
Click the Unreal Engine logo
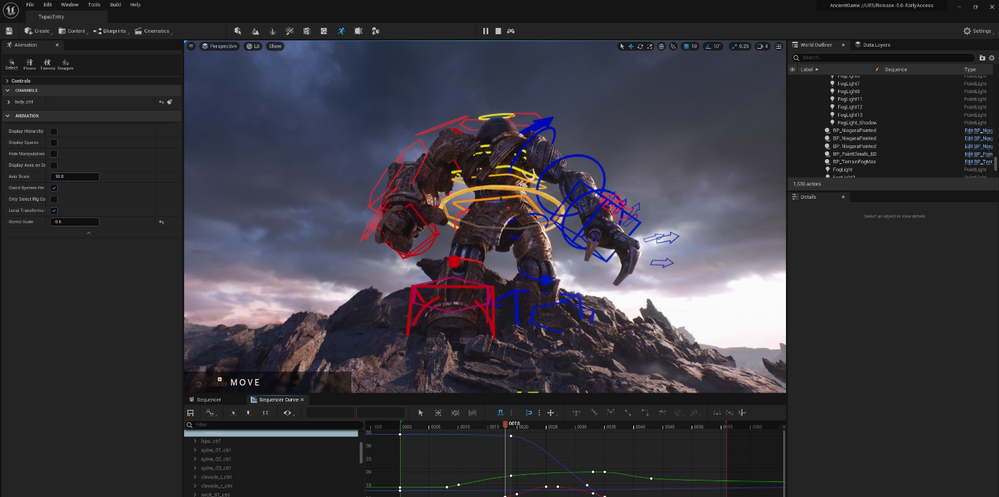click(x=10, y=10)
